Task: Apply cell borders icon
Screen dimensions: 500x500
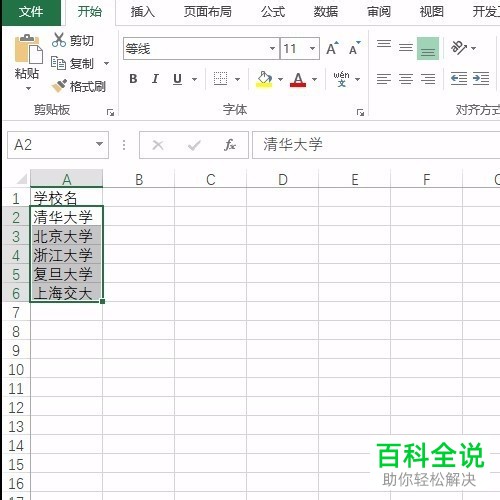Action: [220, 79]
